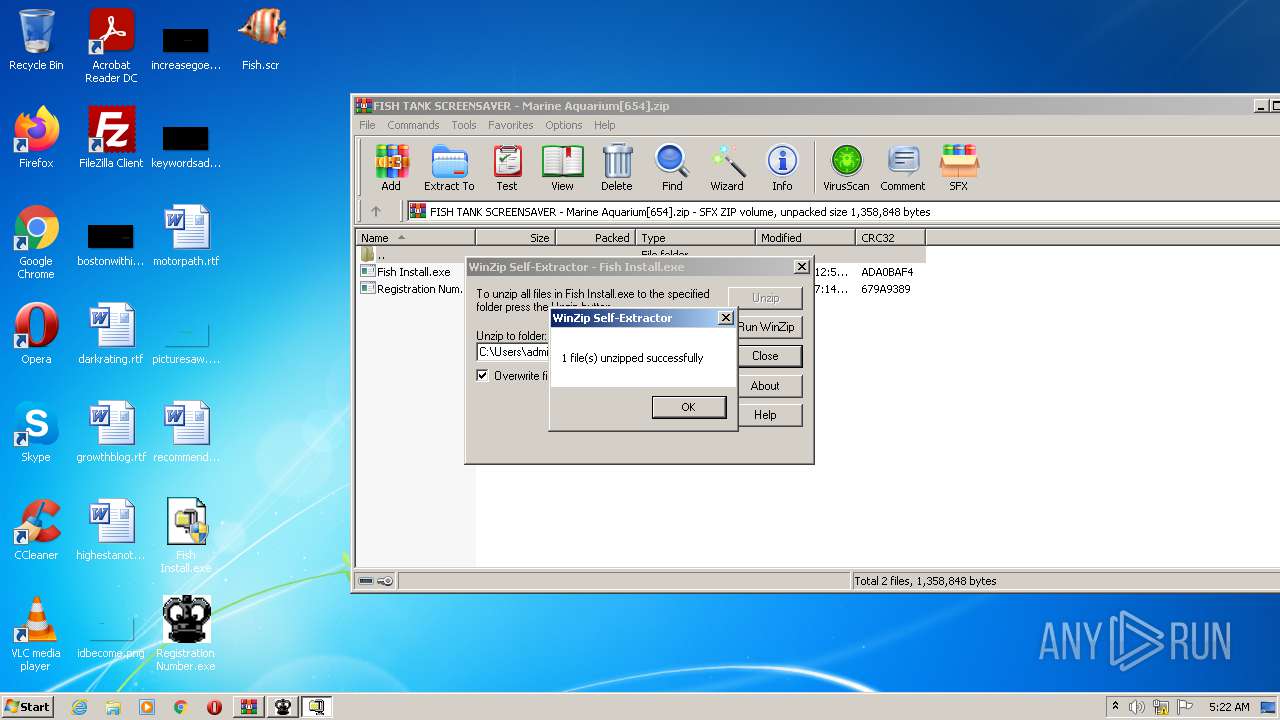
Task: Click the volume speaker tray icon
Action: click(1137, 707)
